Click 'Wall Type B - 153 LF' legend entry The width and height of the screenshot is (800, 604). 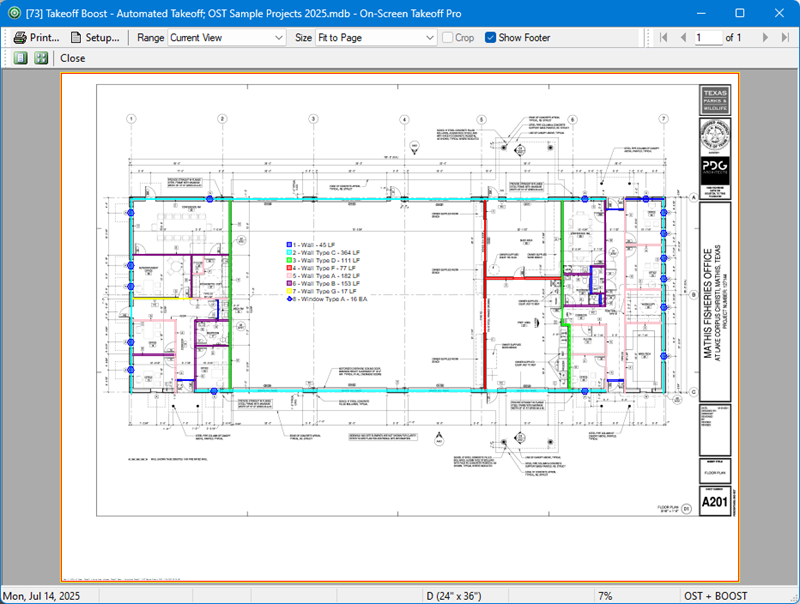(x=326, y=284)
